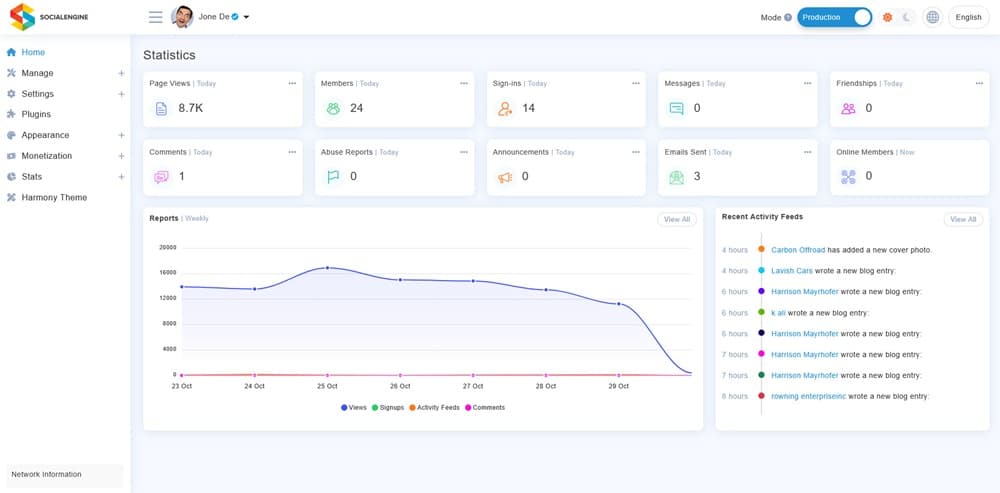Open the Jone De user dropdown
Viewport: 1000px width, 493px height.
point(246,17)
